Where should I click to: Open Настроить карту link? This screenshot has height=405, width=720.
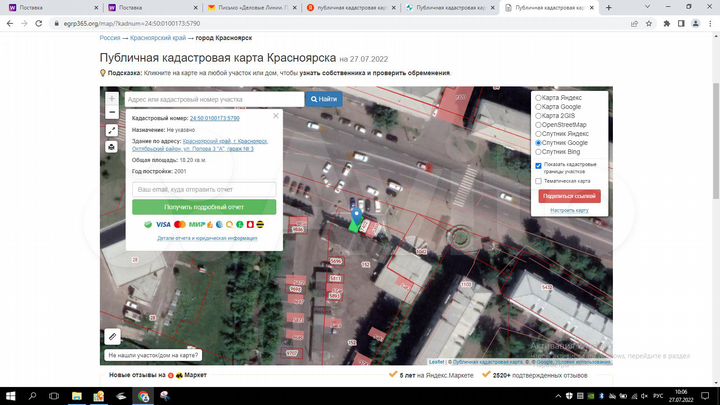569,210
